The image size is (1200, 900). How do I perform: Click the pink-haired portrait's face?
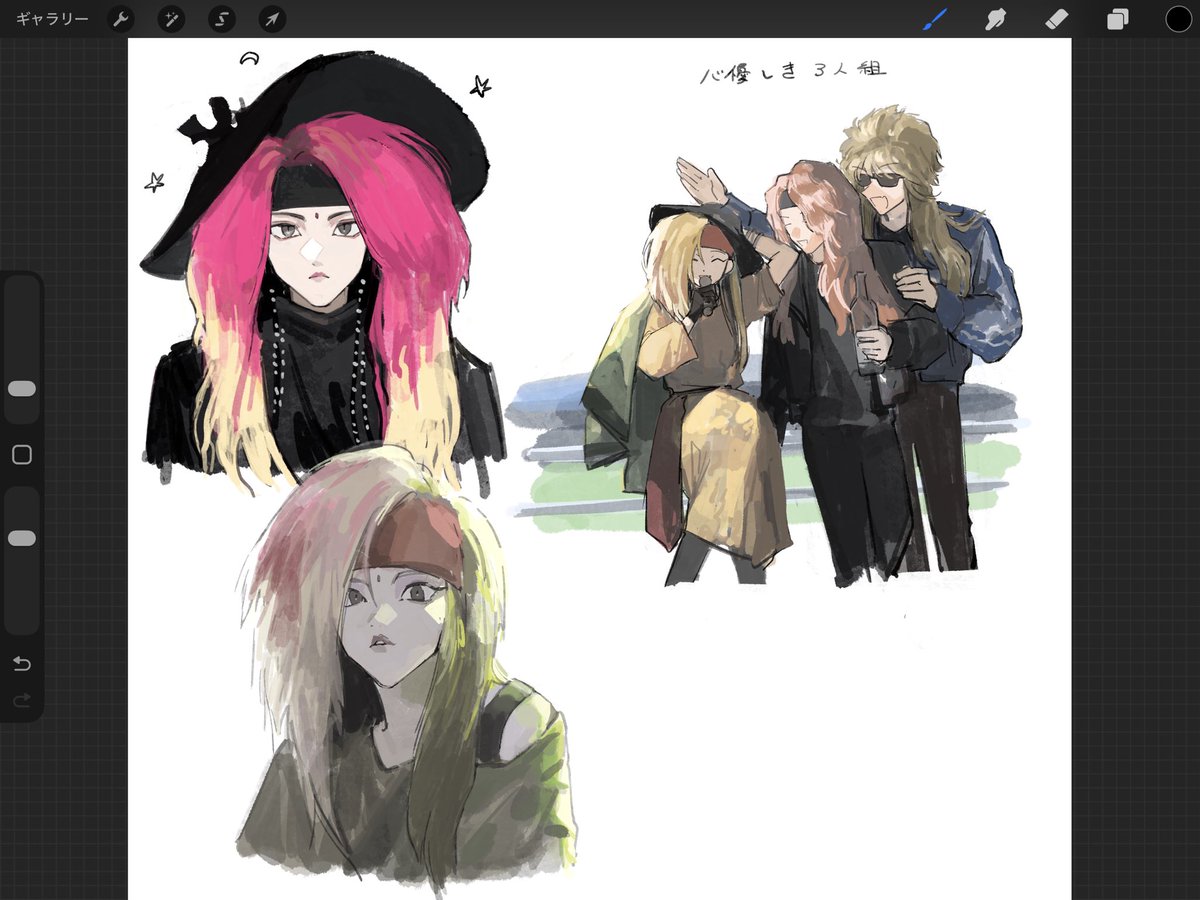pyautogui.click(x=315, y=250)
